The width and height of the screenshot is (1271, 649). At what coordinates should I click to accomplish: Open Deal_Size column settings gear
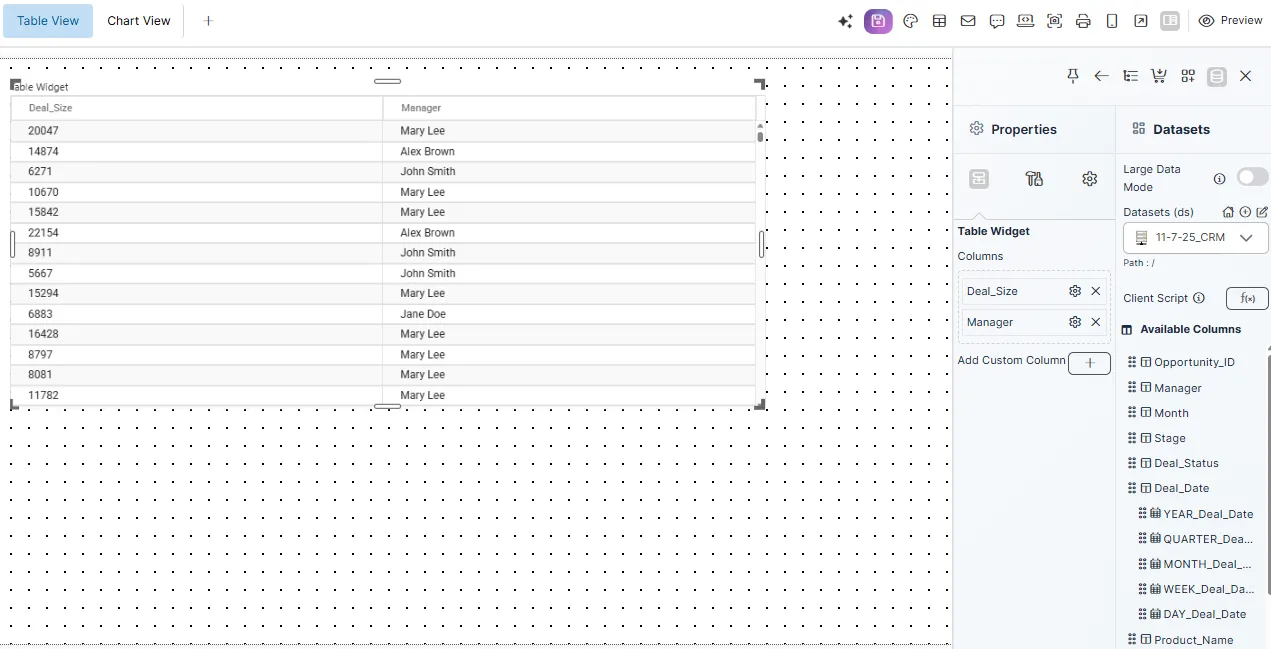(1075, 291)
